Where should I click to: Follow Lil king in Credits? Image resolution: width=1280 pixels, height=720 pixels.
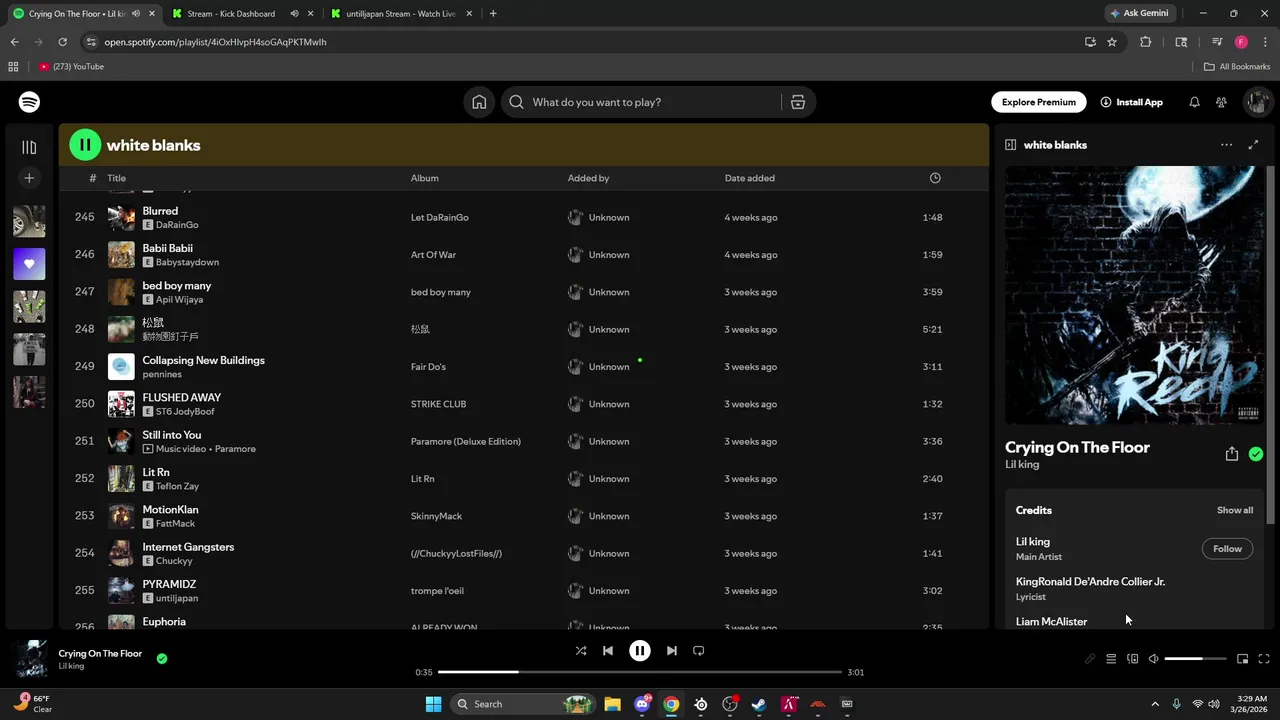point(1227,548)
